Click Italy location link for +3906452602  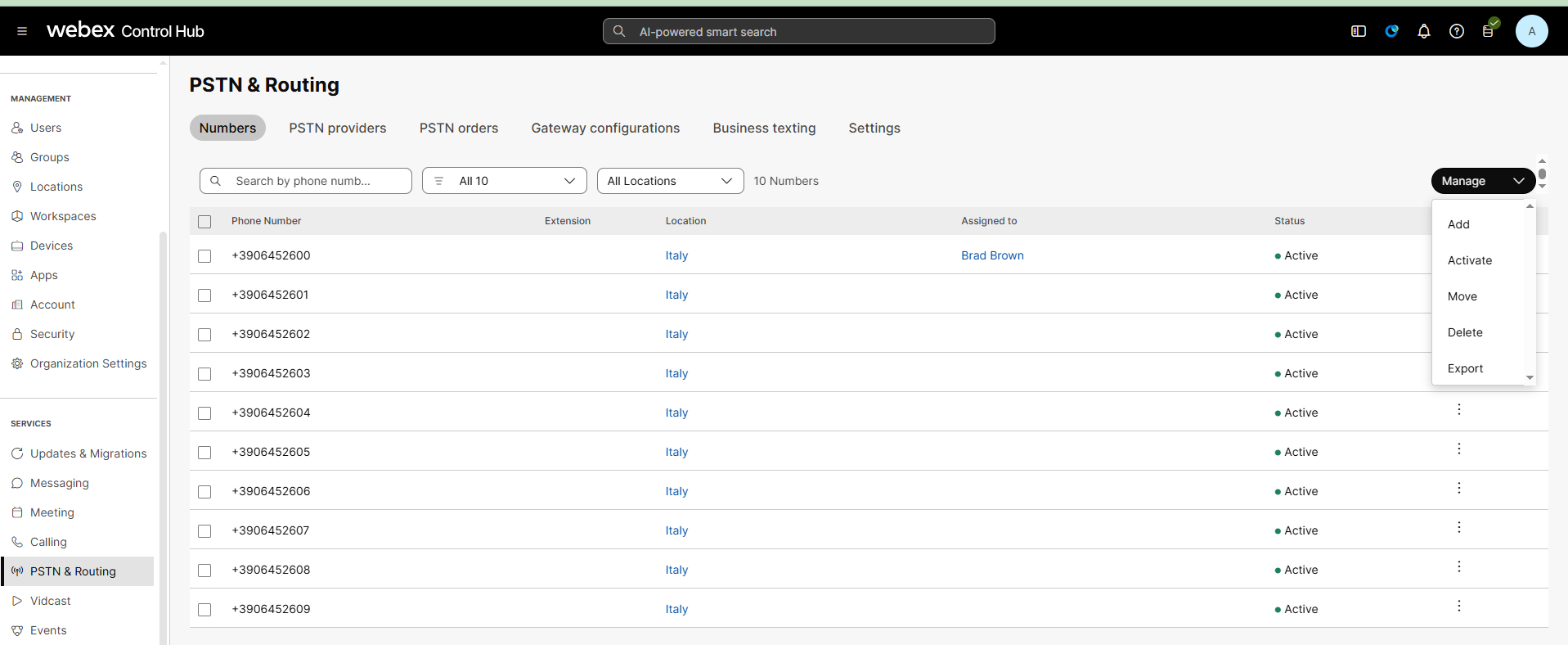point(676,334)
